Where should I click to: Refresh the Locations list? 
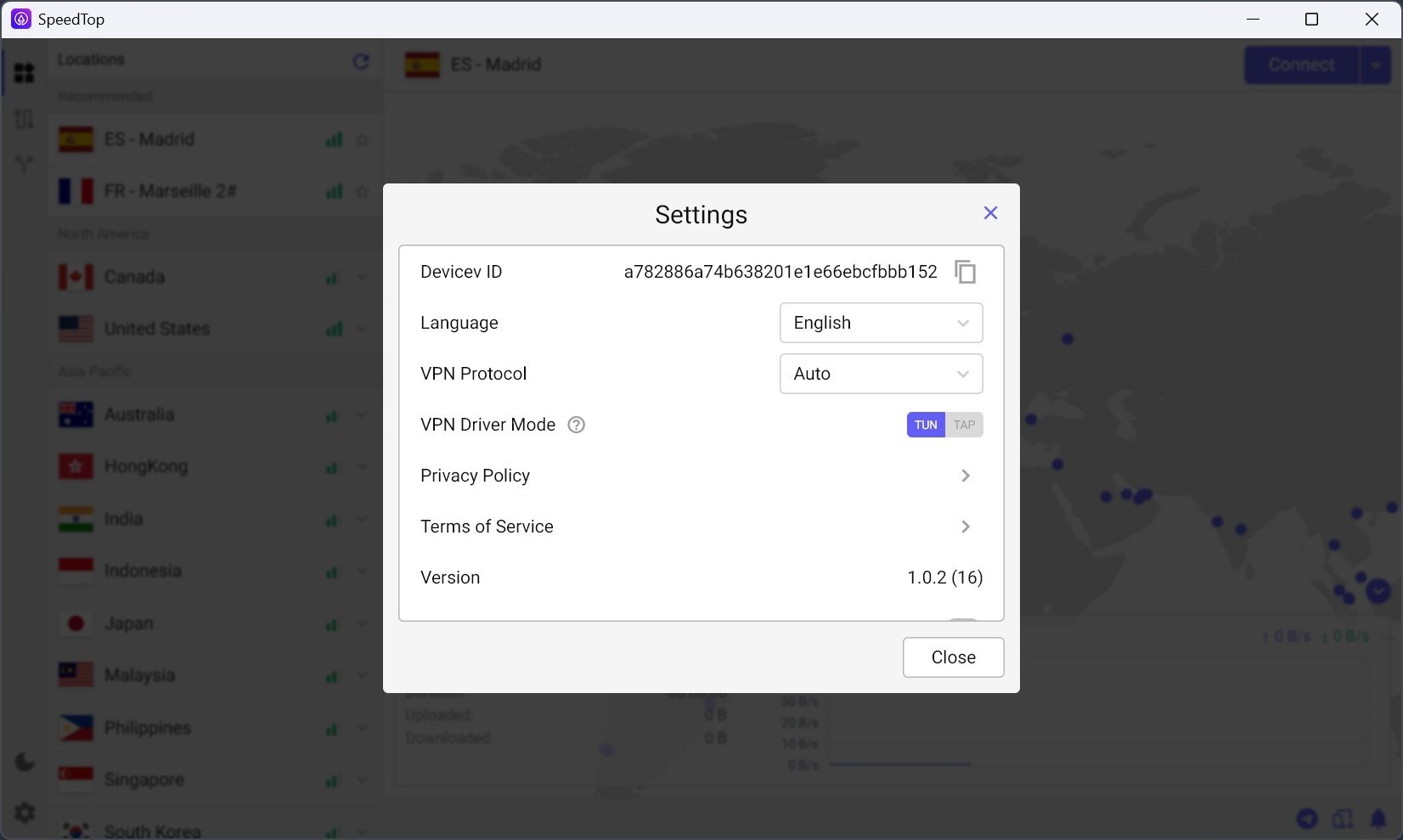[361, 61]
